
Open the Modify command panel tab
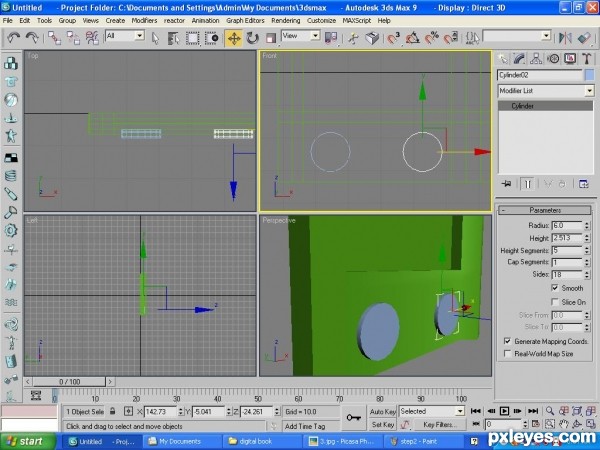point(519,59)
